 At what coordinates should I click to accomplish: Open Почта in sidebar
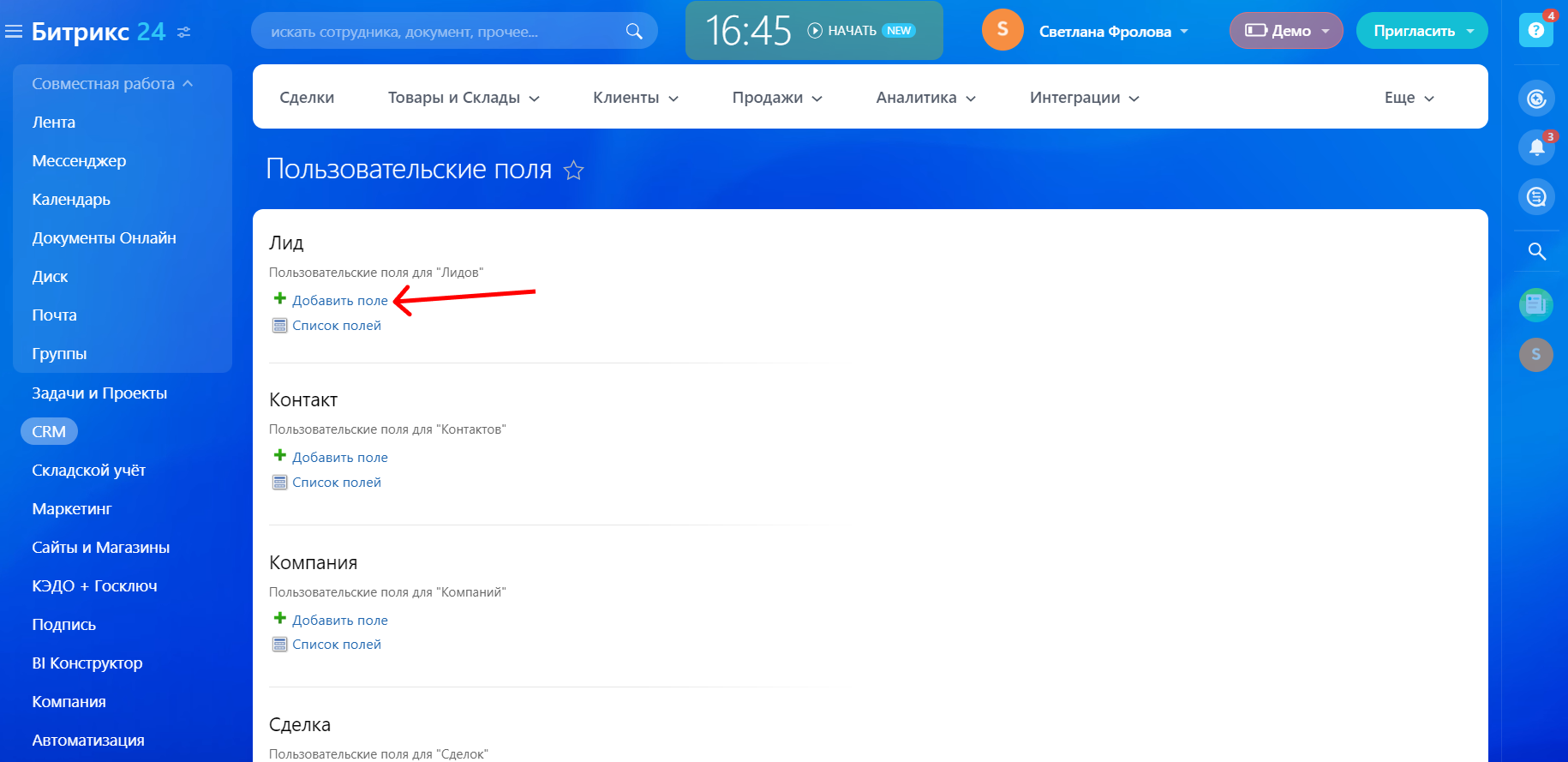point(54,315)
